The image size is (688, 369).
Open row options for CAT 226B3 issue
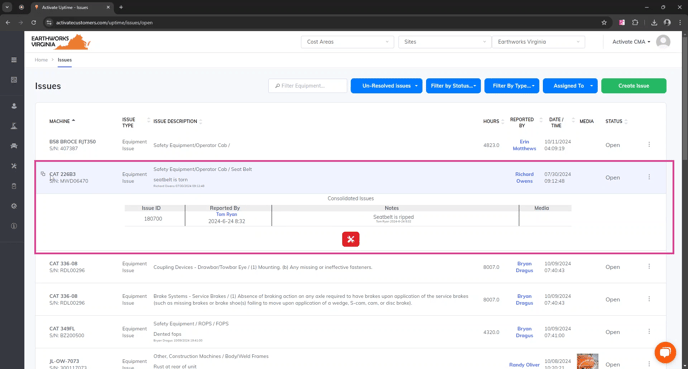[649, 177]
